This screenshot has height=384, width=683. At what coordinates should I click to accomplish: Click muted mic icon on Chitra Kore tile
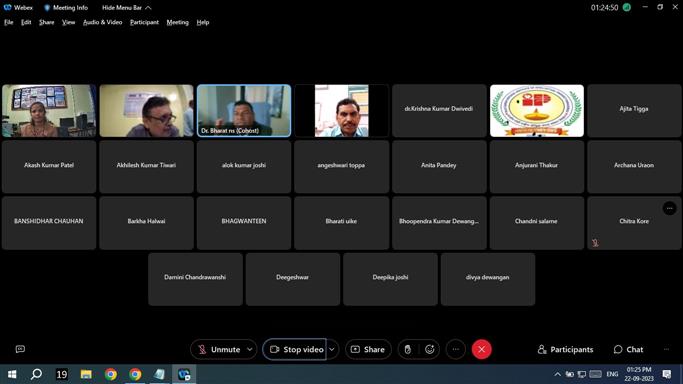(x=595, y=243)
